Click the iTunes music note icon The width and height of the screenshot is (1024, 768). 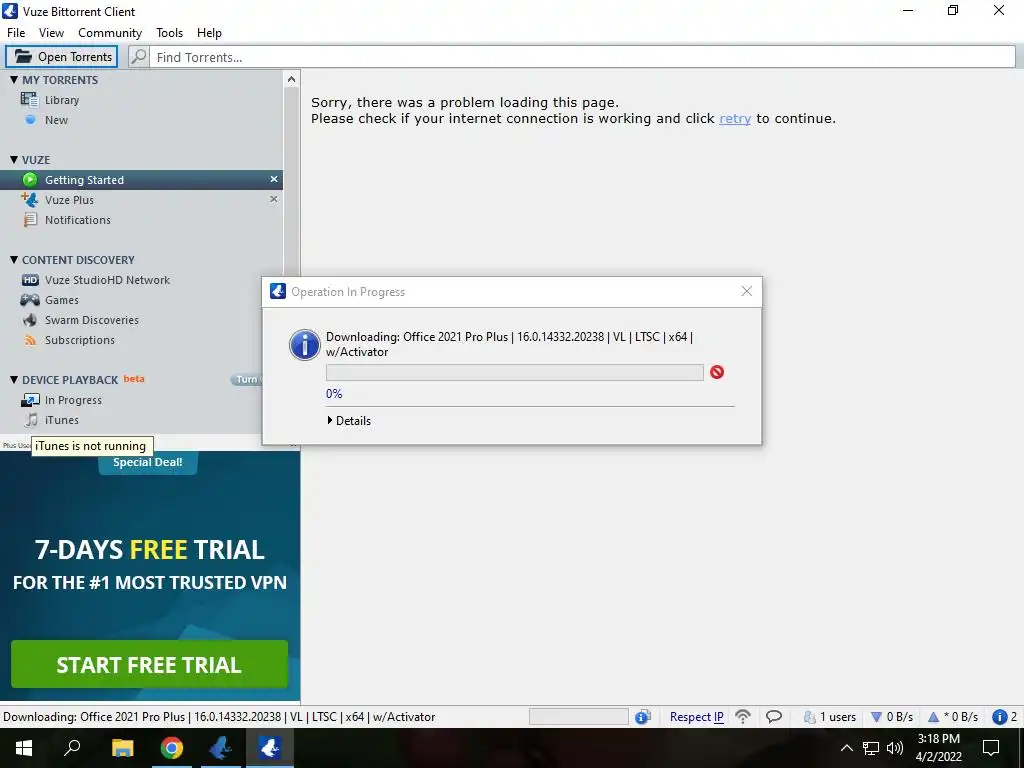(x=30, y=420)
